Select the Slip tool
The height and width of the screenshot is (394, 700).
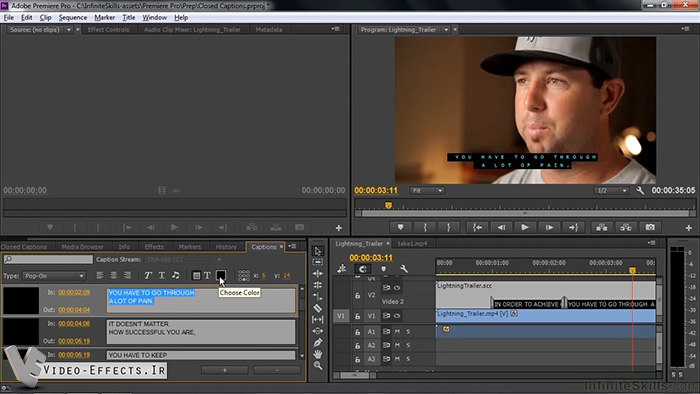[317, 319]
